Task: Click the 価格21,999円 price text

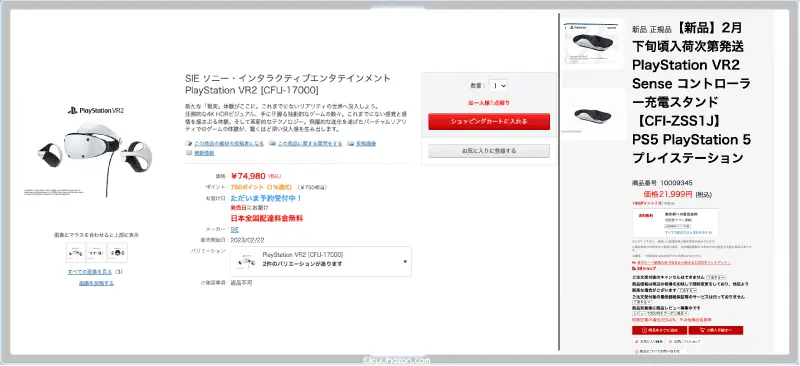Action: 668,194
